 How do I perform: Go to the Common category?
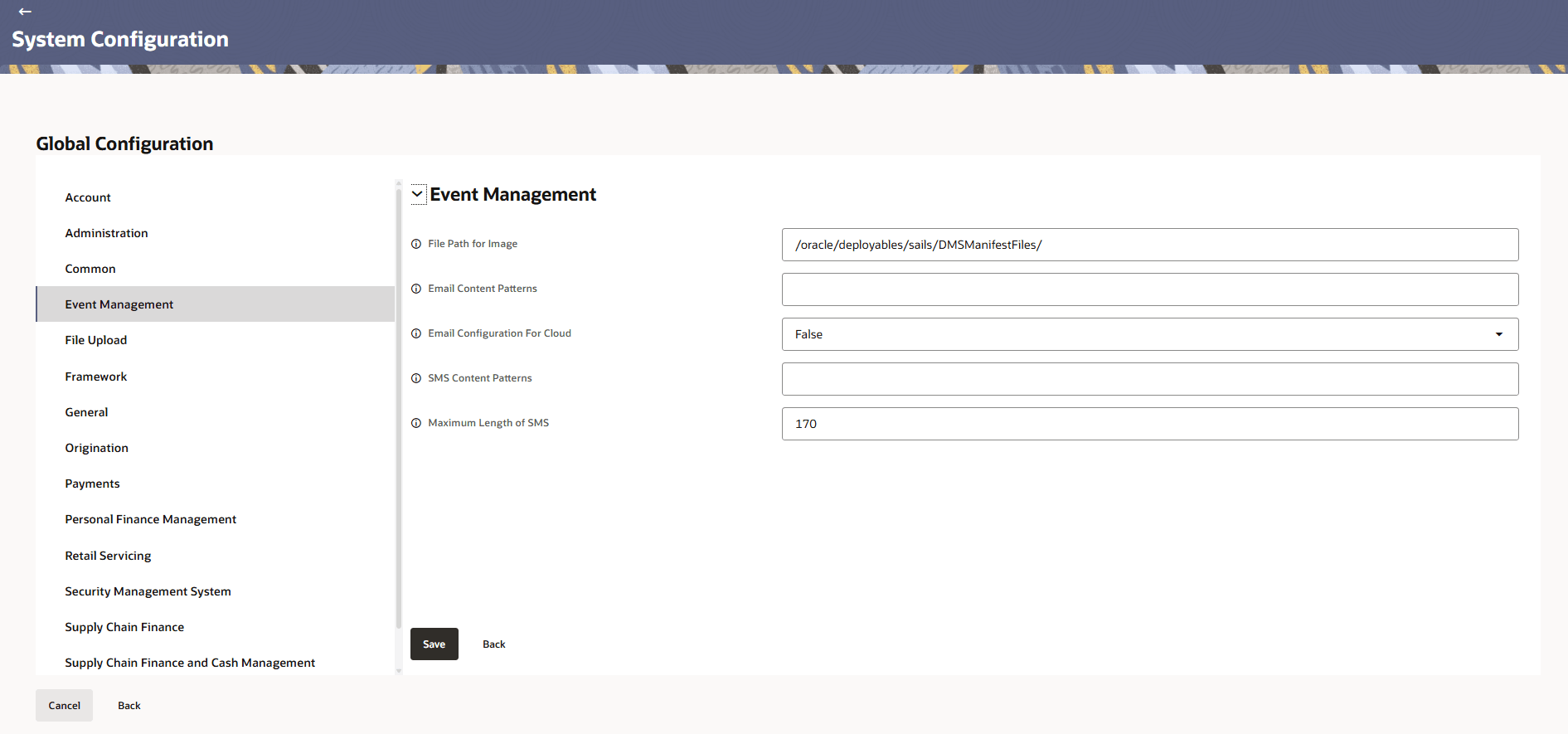(x=215, y=269)
